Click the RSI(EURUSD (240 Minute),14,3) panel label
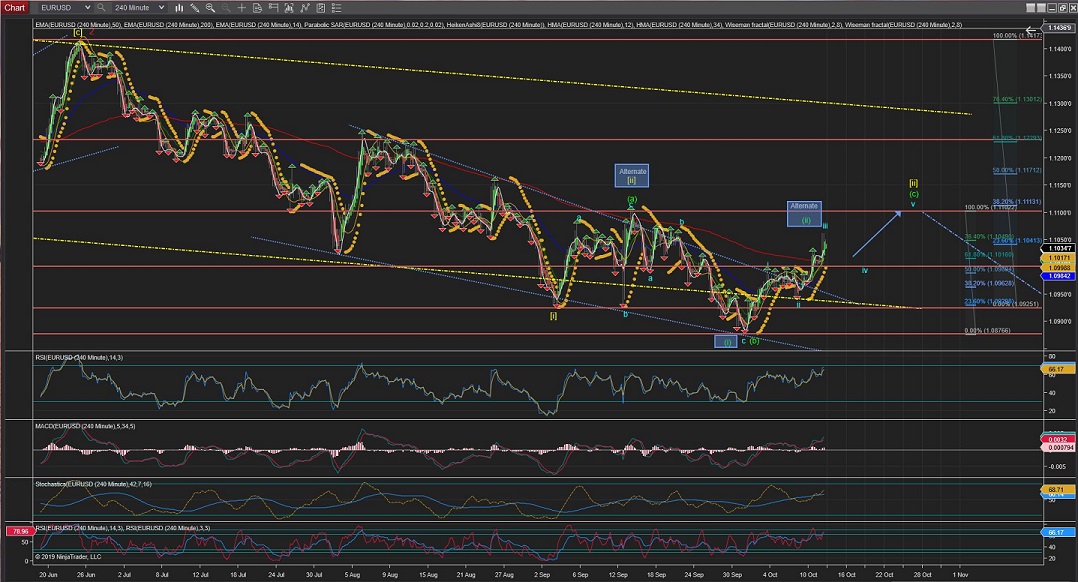This screenshot has width=1078, height=582. click(x=79, y=357)
